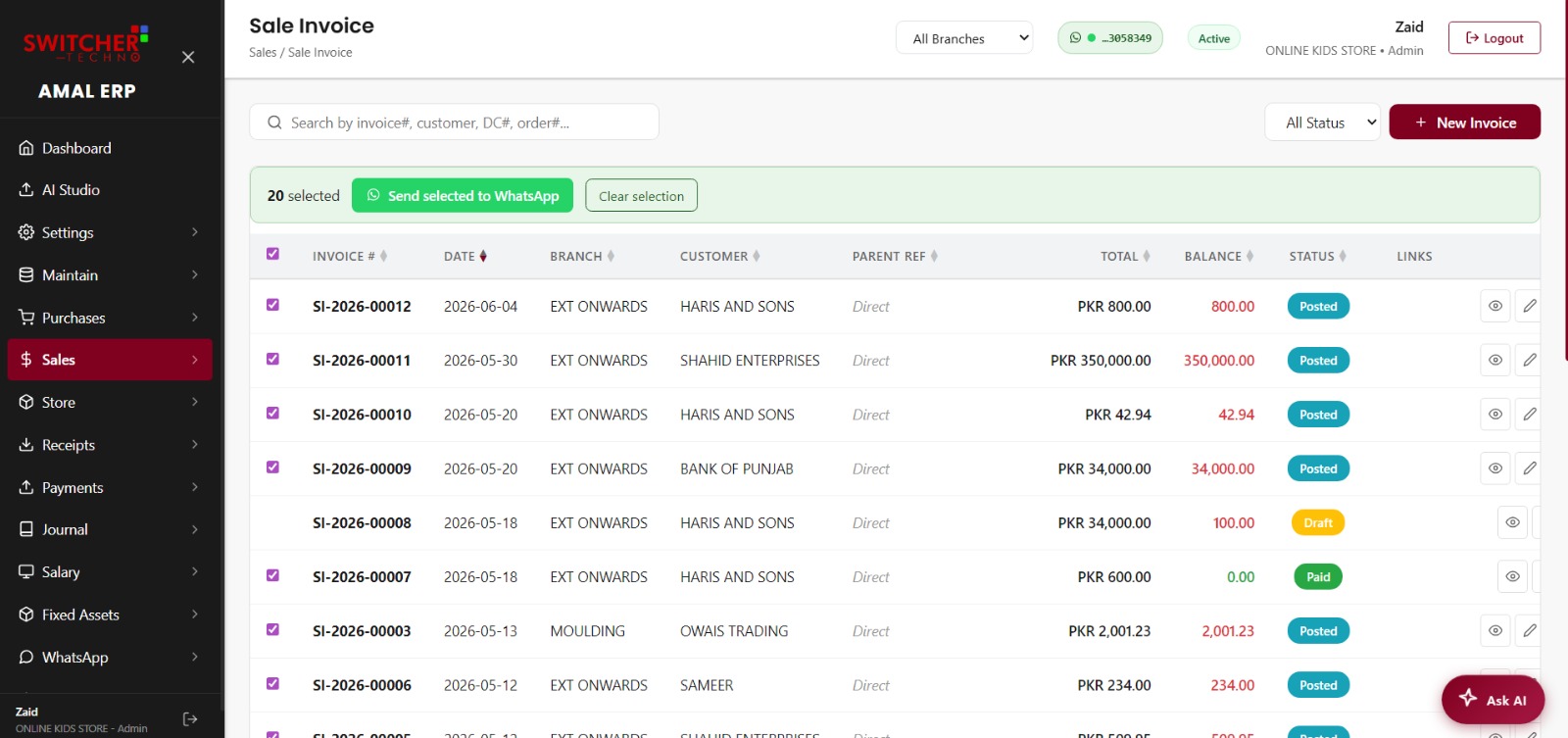Image resolution: width=1568 pixels, height=738 pixels.
Task: View invoice SI-2026-00011 with eye icon
Action: [1495, 360]
